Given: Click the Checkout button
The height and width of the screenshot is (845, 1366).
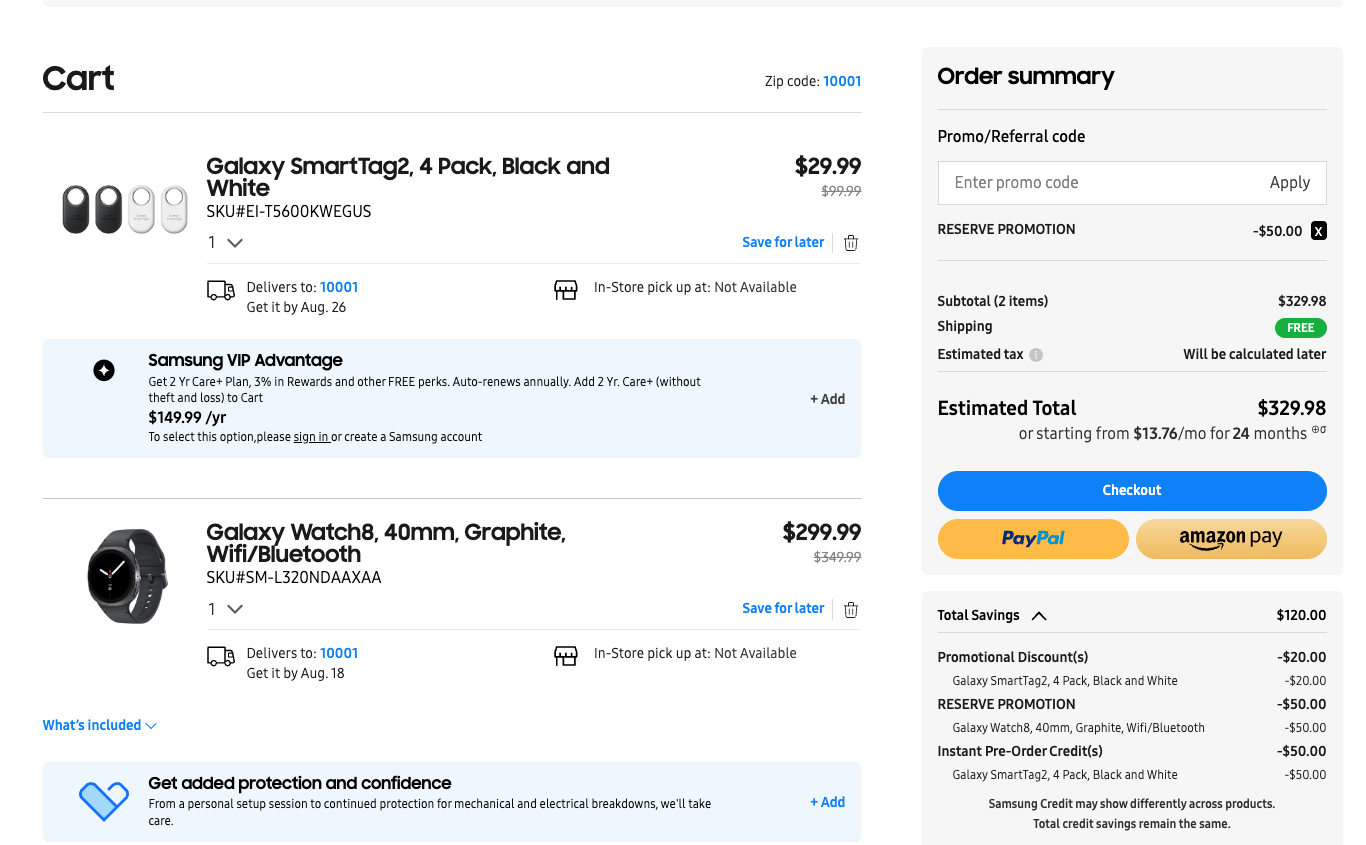Looking at the screenshot, I should pyautogui.click(x=1131, y=490).
